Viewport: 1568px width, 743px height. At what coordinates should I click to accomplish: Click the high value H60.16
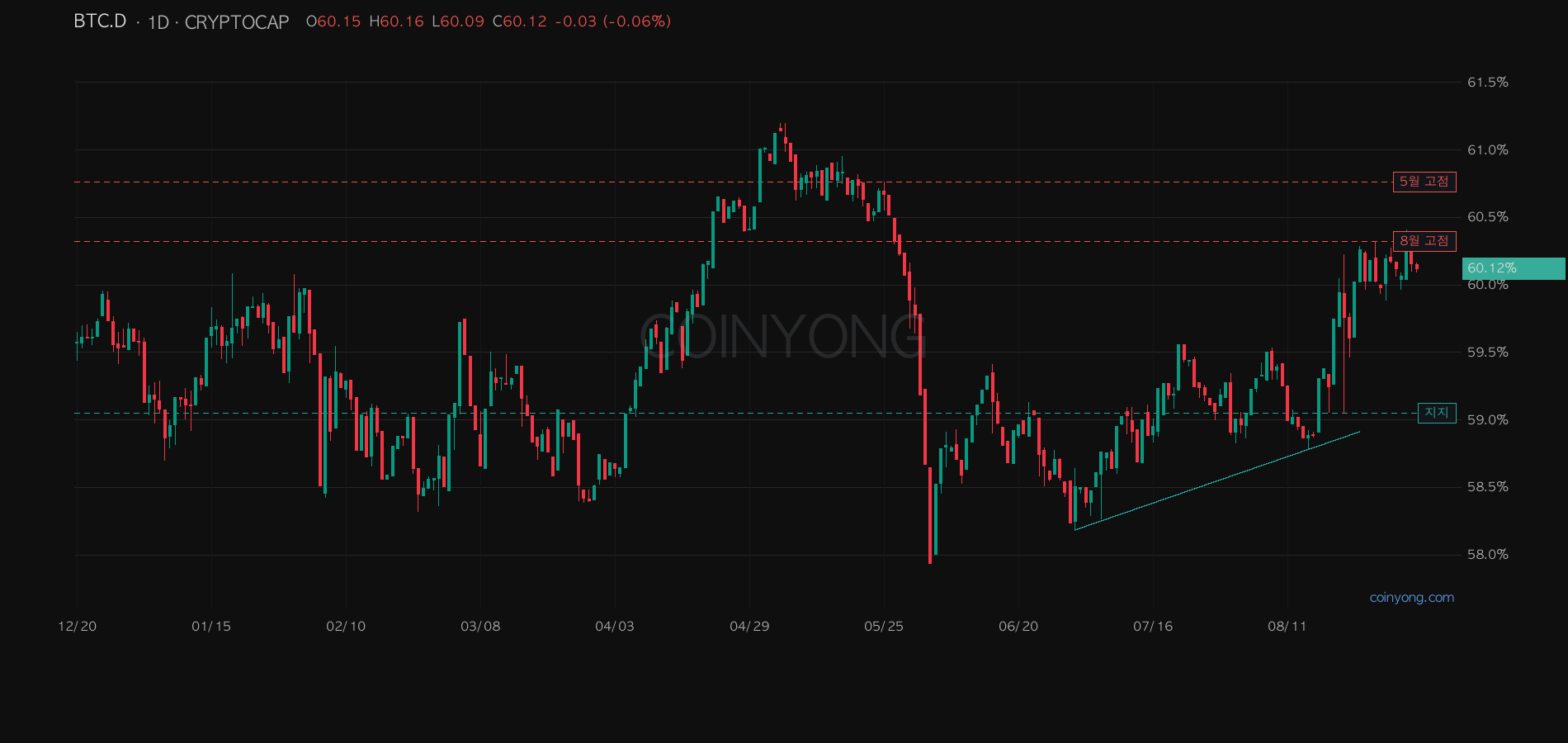click(x=396, y=21)
